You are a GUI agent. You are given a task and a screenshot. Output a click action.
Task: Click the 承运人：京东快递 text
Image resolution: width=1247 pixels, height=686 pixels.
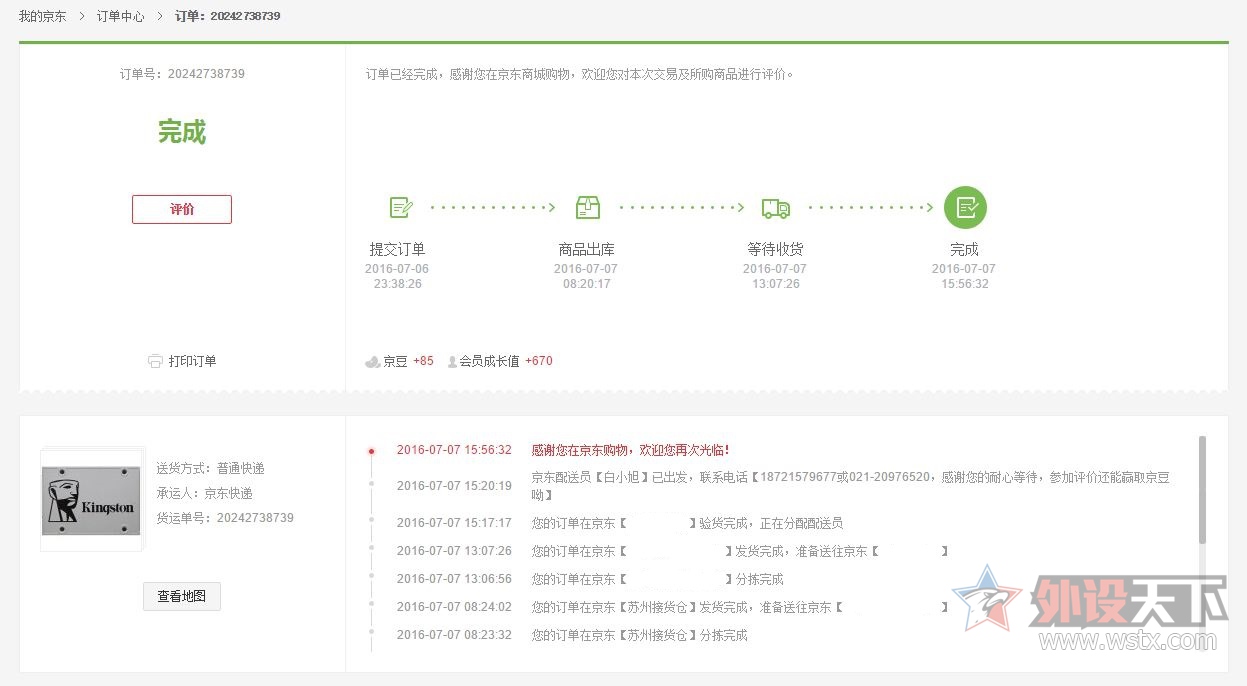coord(204,493)
